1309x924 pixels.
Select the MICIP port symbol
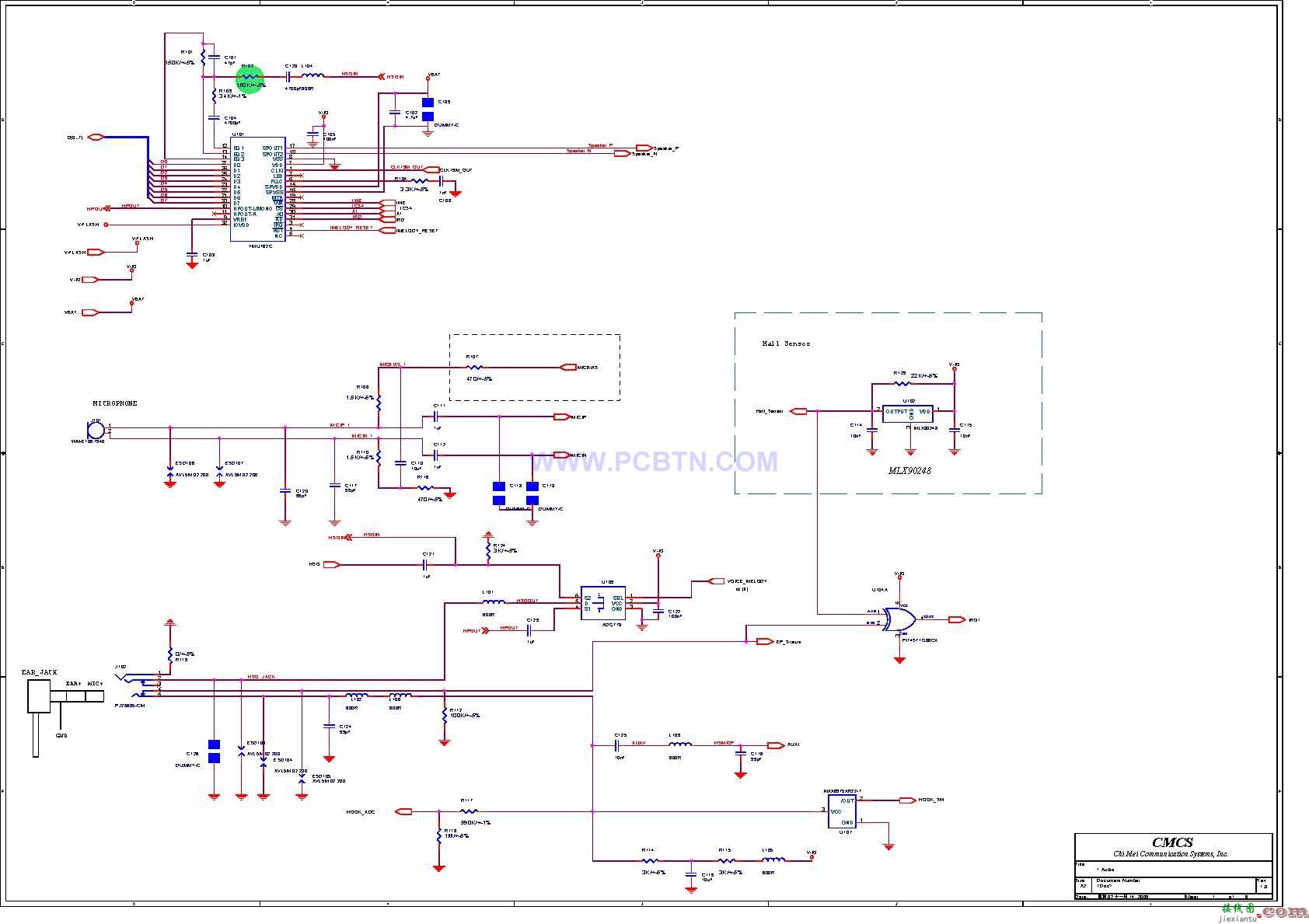point(561,417)
